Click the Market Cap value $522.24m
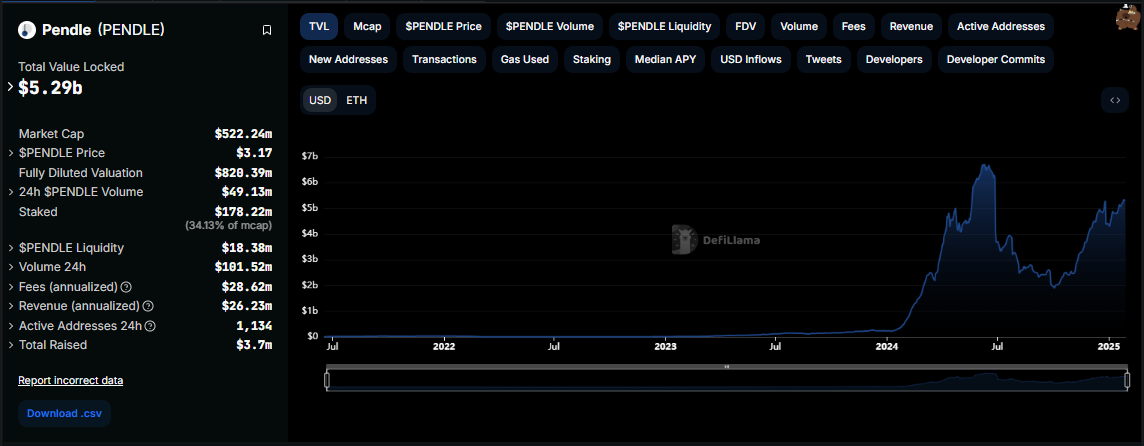1144x446 pixels. 244,134
